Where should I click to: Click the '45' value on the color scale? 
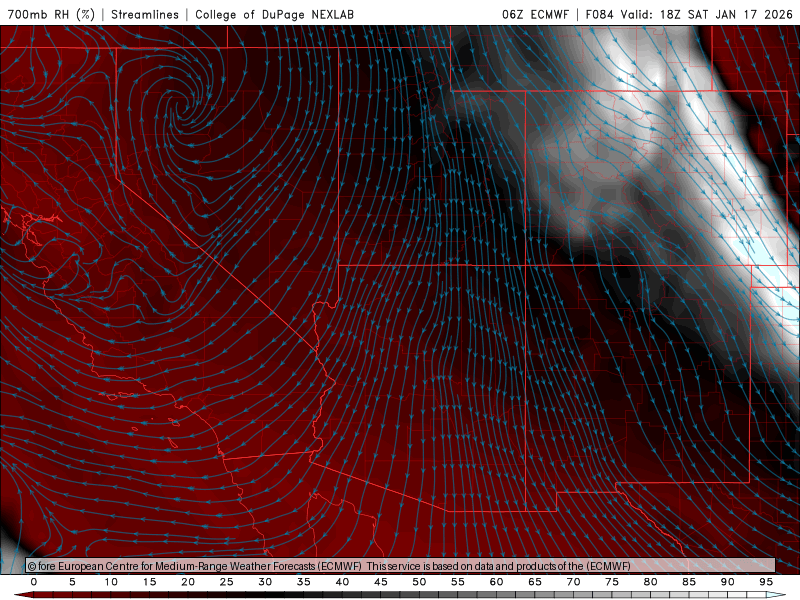(381, 582)
